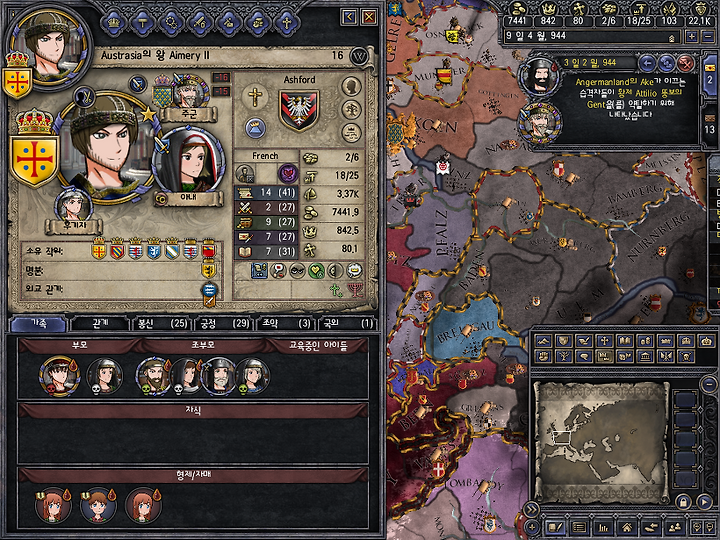Toggle the minimap lock icon
The height and width of the screenshot is (540, 720).
point(683,501)
